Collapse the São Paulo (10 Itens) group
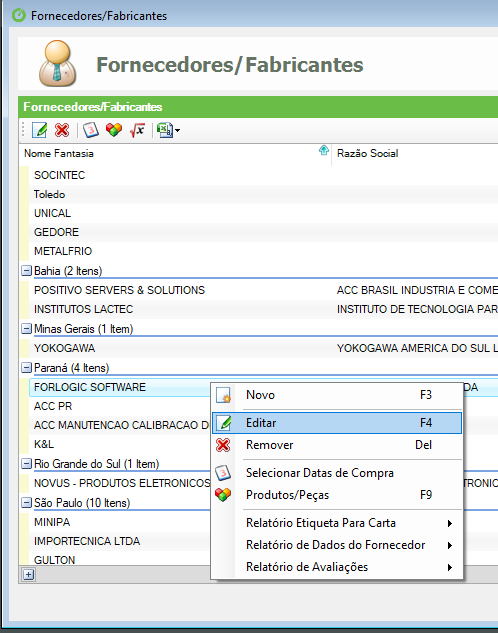The image size is (498, 633). [26, 503]
